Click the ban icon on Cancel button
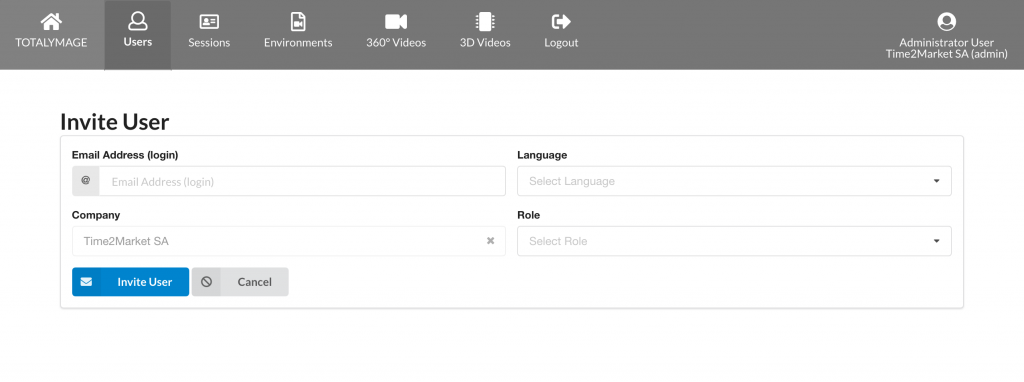Viewport: 1024px width, 382px height. pyautogui.click(x=206, y=282)
